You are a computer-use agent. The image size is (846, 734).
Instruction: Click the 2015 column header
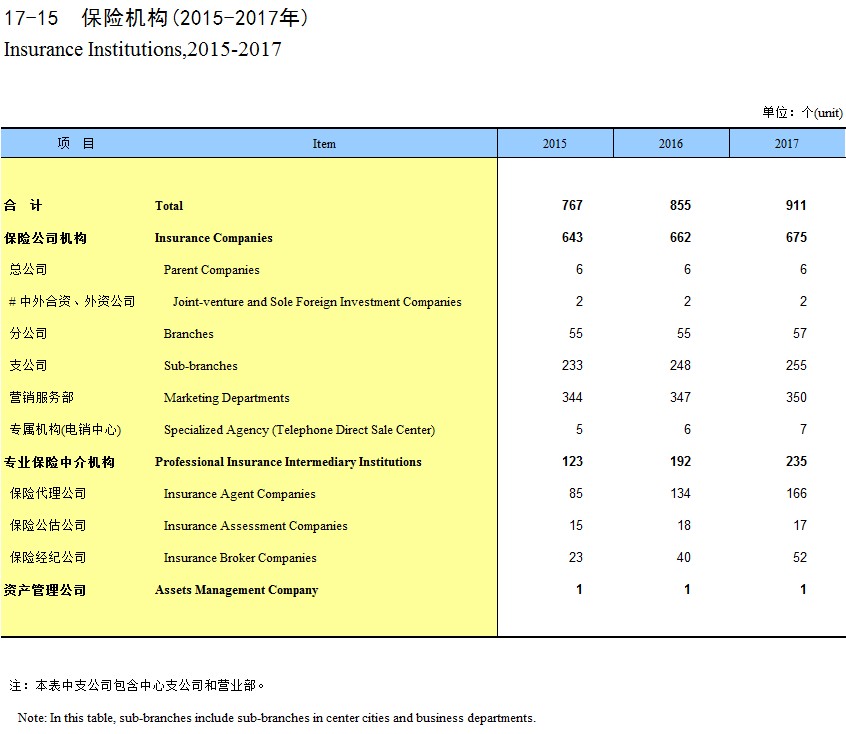tap(554, 144)
